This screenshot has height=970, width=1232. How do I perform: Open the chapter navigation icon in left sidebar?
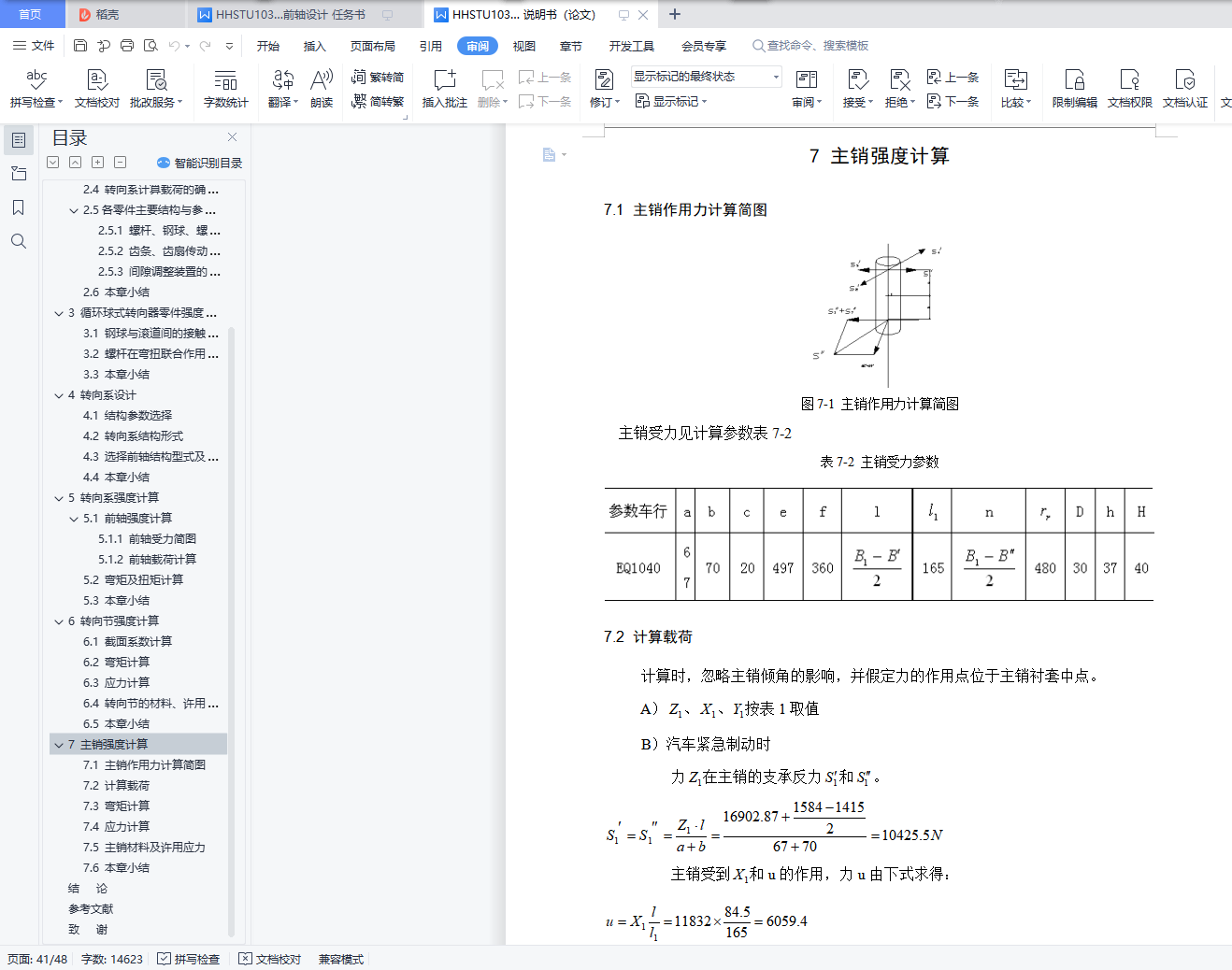click(18, 174)
